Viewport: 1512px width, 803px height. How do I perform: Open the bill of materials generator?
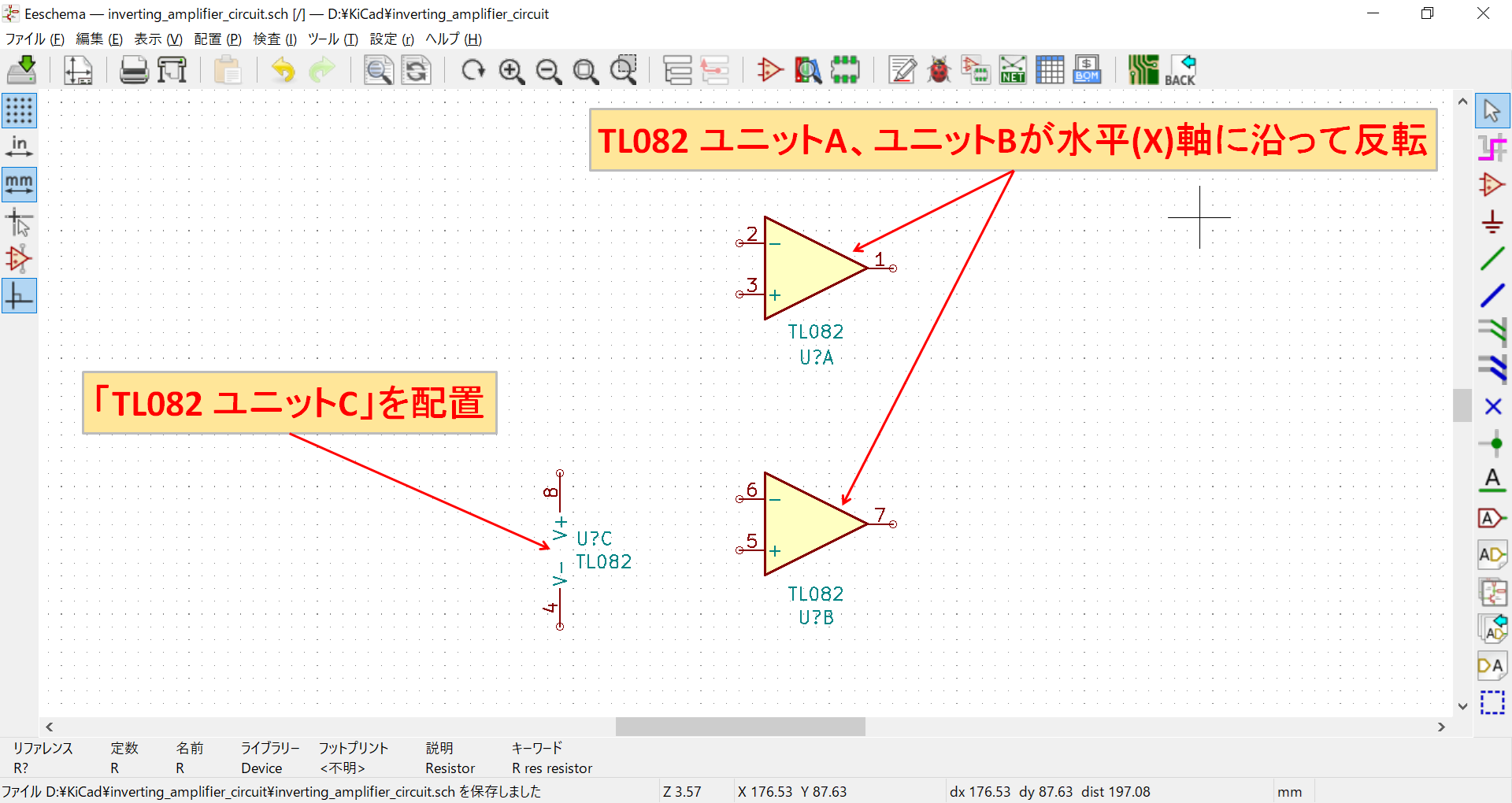(1087, 69)
